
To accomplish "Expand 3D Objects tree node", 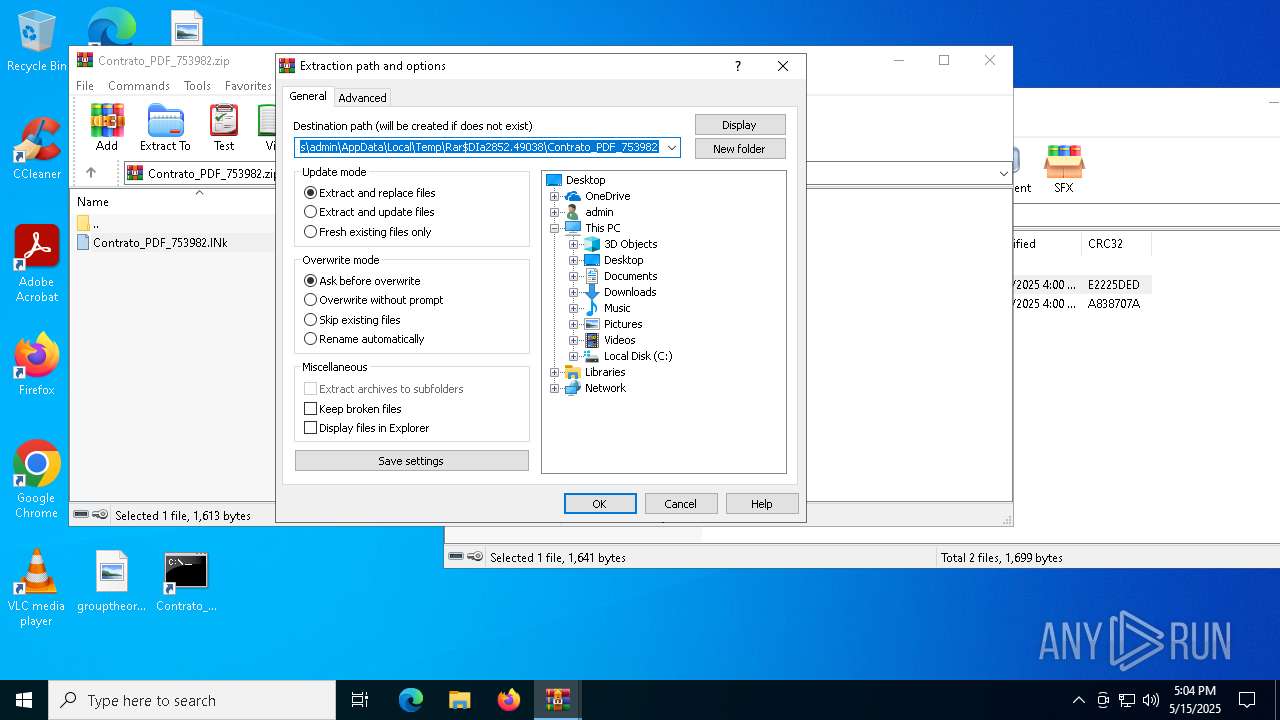I will tap(574, 244).
